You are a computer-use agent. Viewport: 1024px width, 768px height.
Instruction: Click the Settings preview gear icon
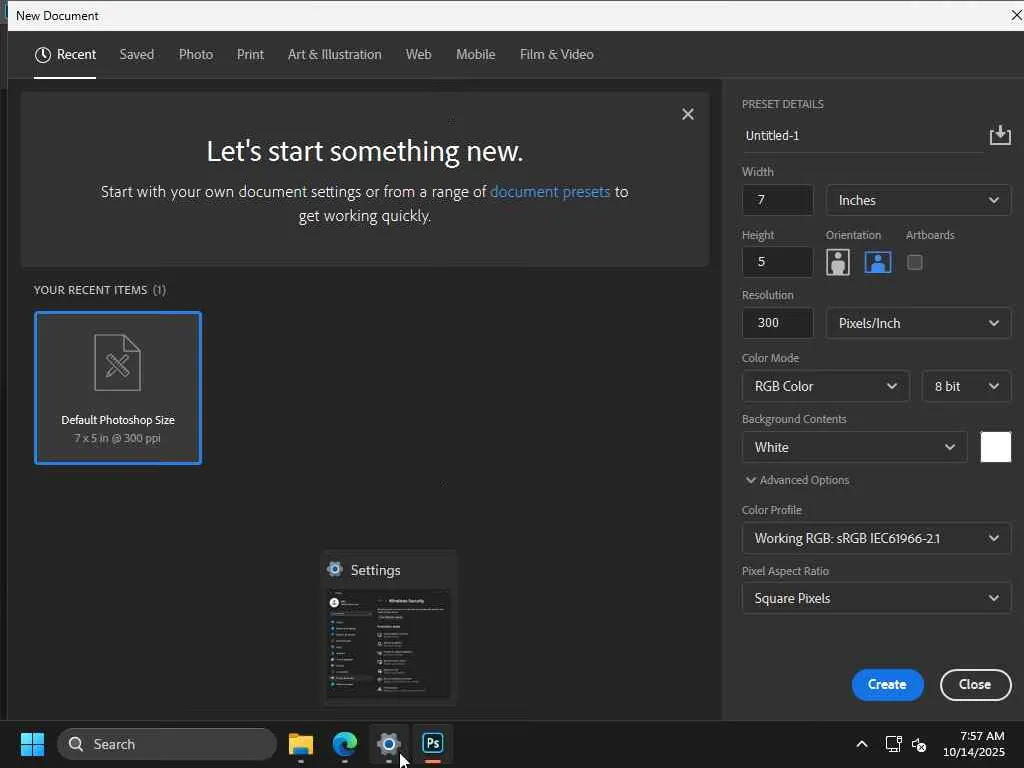(x=335, y=569)
